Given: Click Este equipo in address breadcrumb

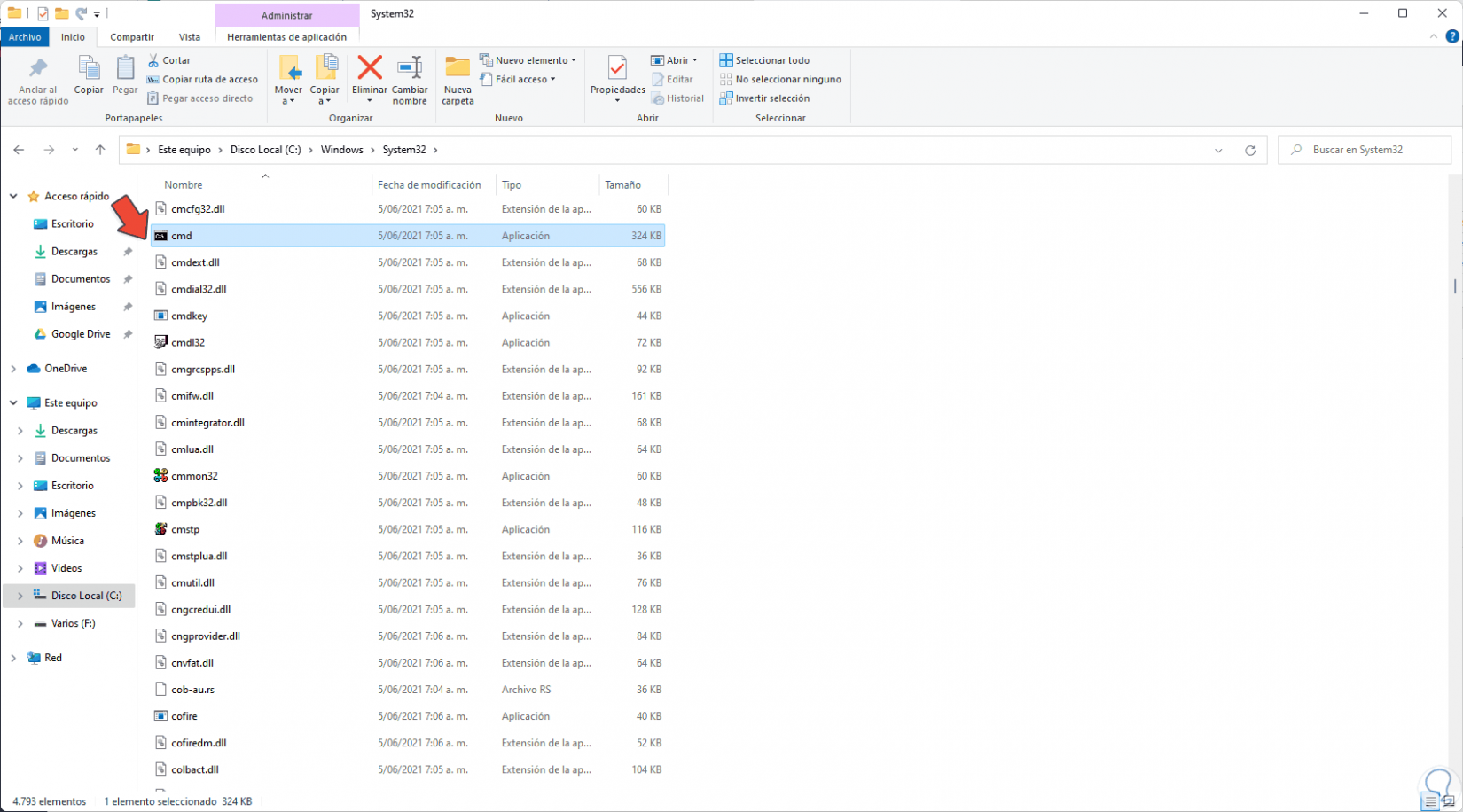Looking at the screenshot, I should point(184,150).
